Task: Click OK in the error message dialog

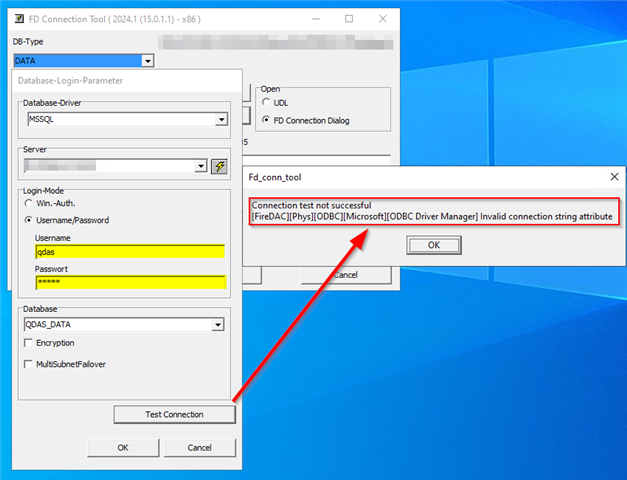Action: (x=434, y=245)
